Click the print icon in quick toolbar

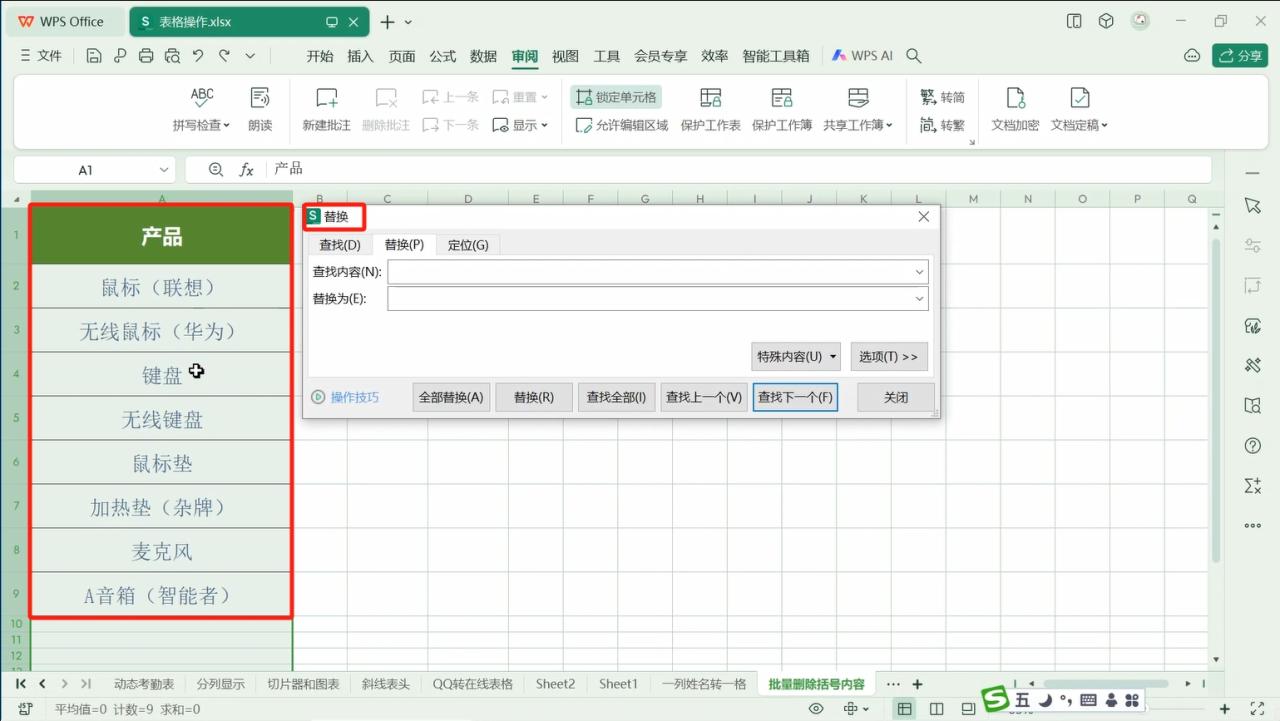point(146,56)
